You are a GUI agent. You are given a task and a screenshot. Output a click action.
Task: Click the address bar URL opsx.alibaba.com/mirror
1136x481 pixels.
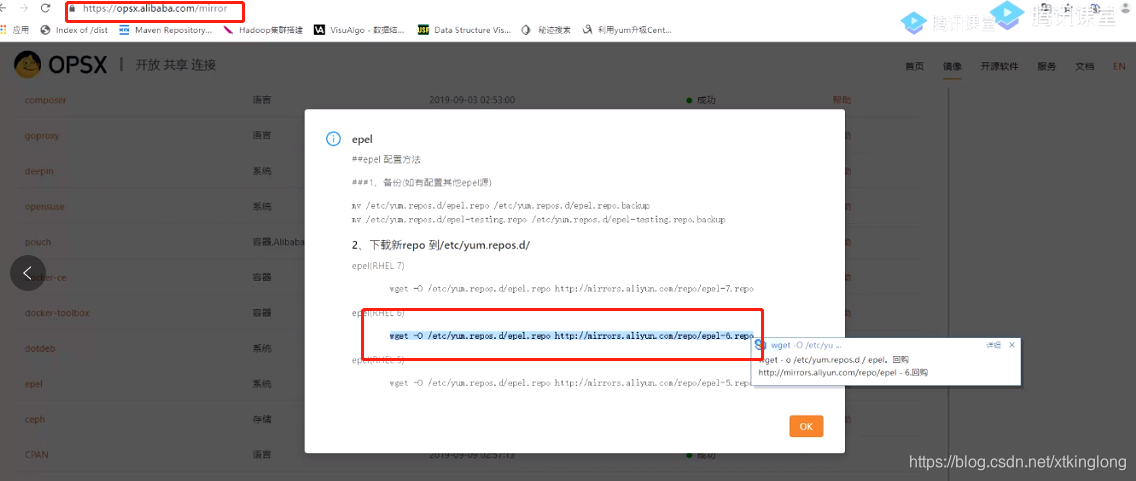tap(156, 9)
